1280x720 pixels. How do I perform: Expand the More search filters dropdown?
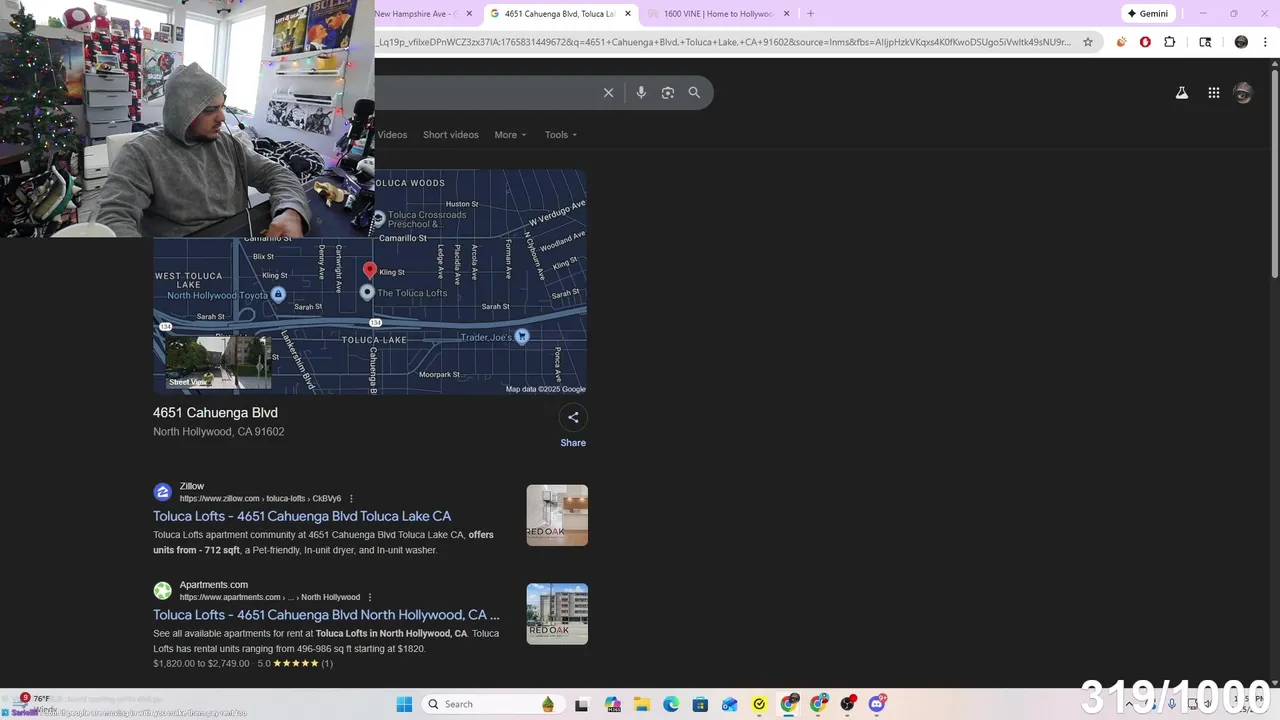click(x=510, y=135)
